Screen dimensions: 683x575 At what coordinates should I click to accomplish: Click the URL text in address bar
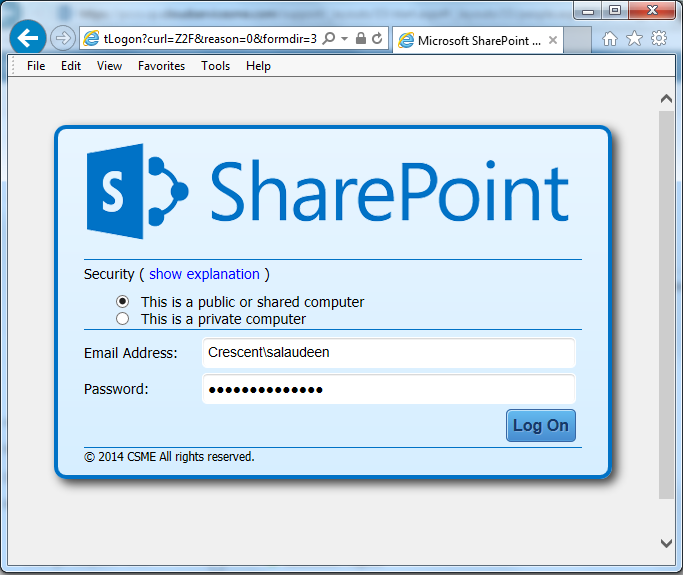[210, 39]
